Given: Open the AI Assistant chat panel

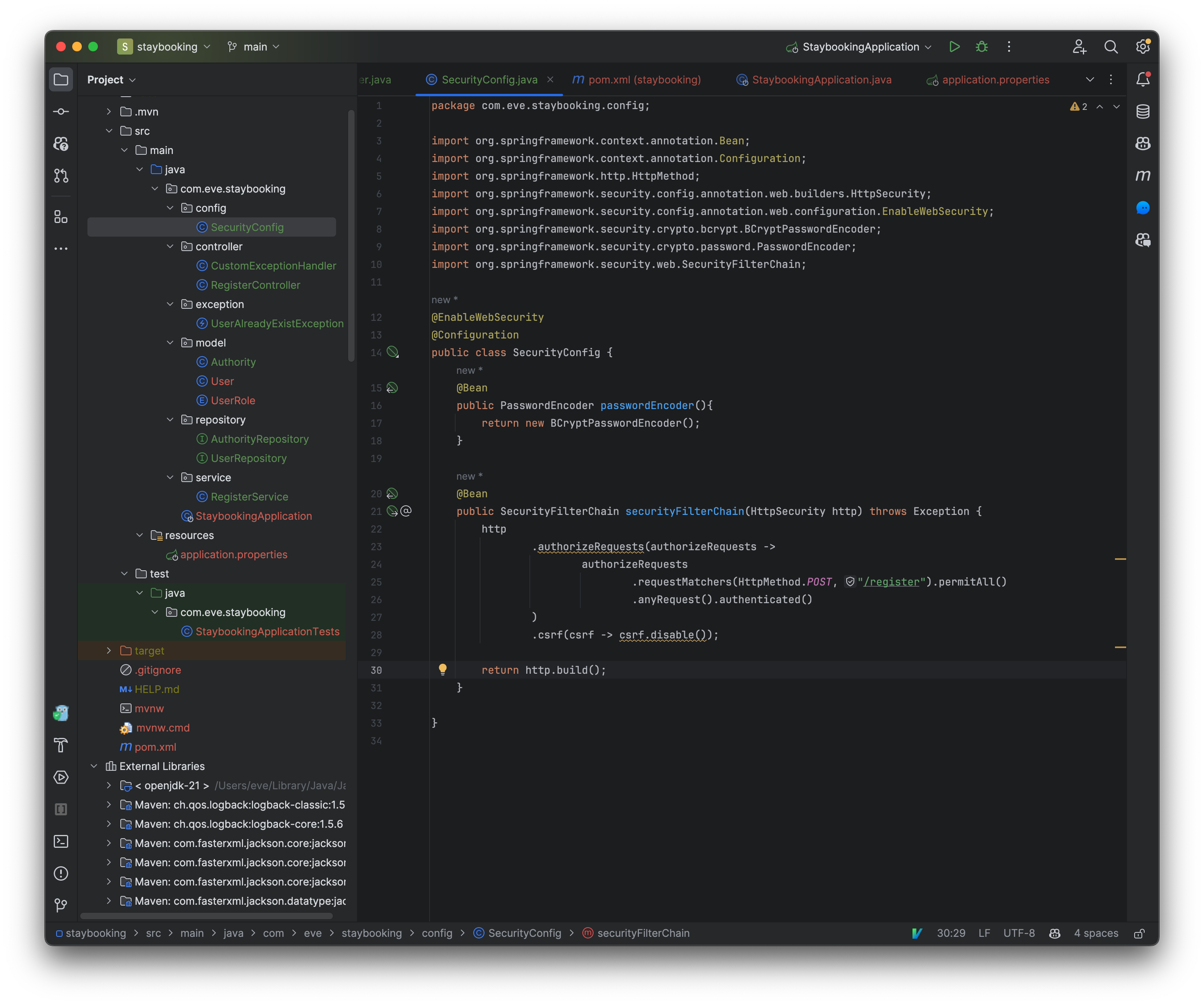Looking at the screenshot, I should click(x=1142, y=207).
